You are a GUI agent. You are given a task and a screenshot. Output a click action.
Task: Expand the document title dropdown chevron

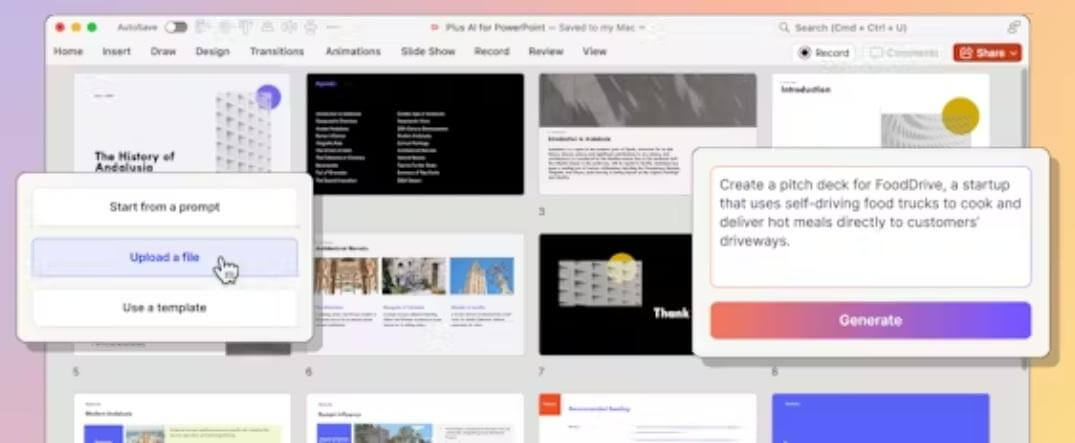point(642,28)
